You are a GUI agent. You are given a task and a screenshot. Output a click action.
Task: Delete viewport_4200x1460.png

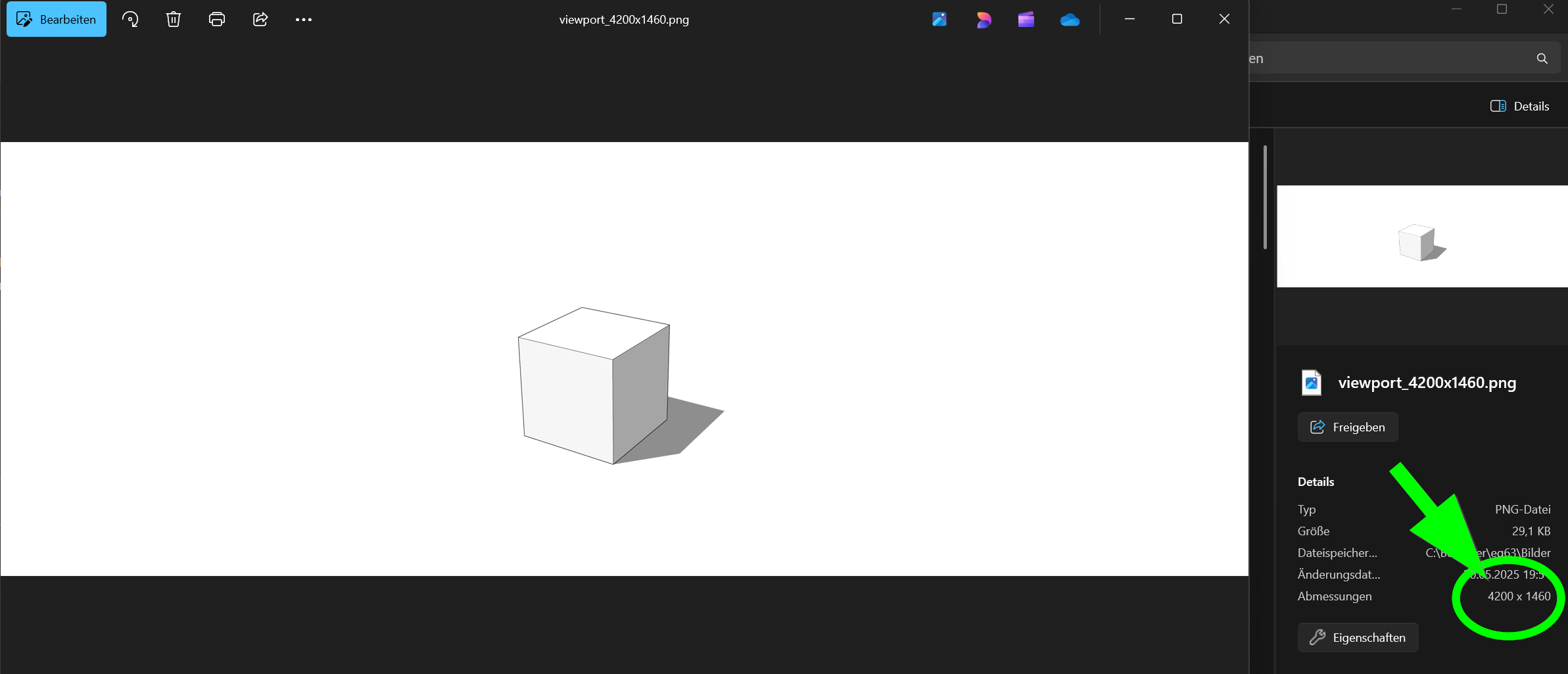173,19
